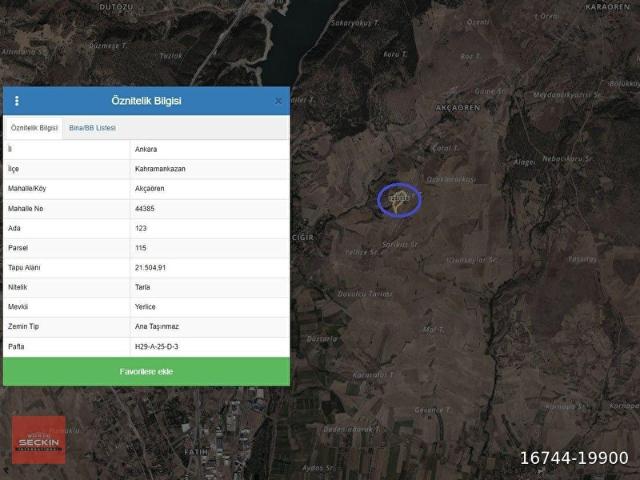
Task: Switch to the Bina/BB Listesi tab
Action: tap(92, 129)
